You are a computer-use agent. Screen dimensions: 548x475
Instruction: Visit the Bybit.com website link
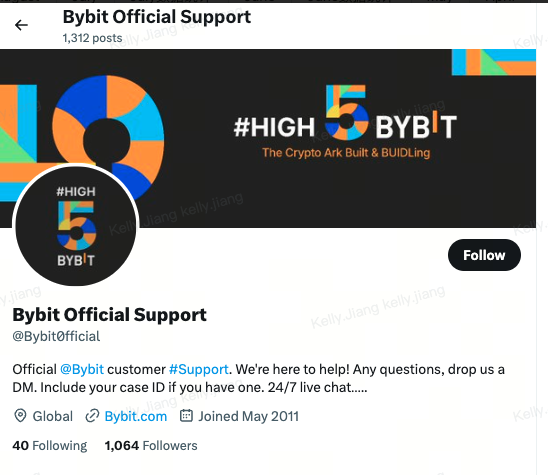tap(136, 416)
